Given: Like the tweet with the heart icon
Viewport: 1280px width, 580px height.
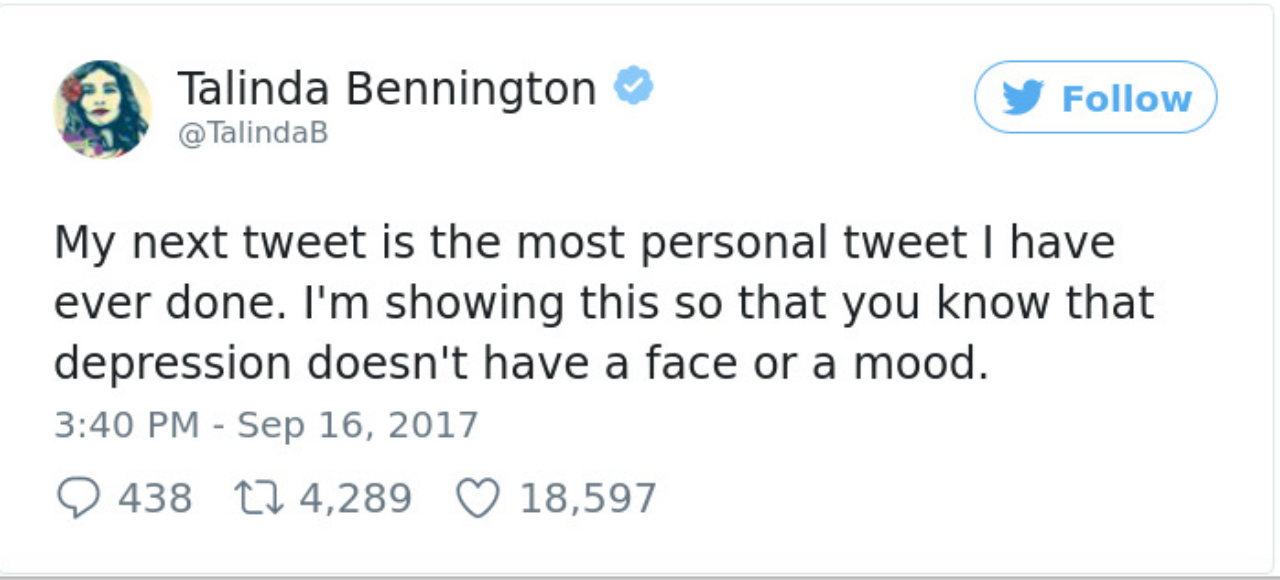Looking at the screenshot, I should (477, 498).
